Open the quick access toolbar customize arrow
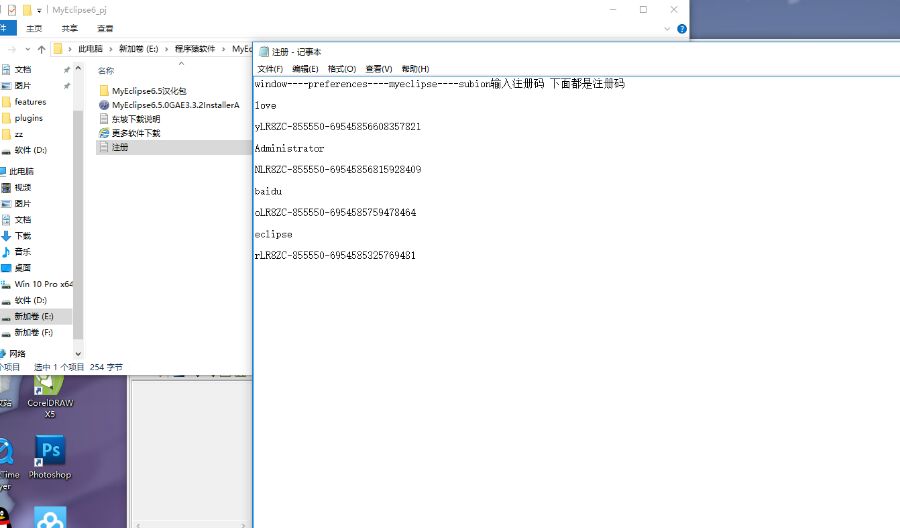The image size is (900, 528). coord(39,10)
